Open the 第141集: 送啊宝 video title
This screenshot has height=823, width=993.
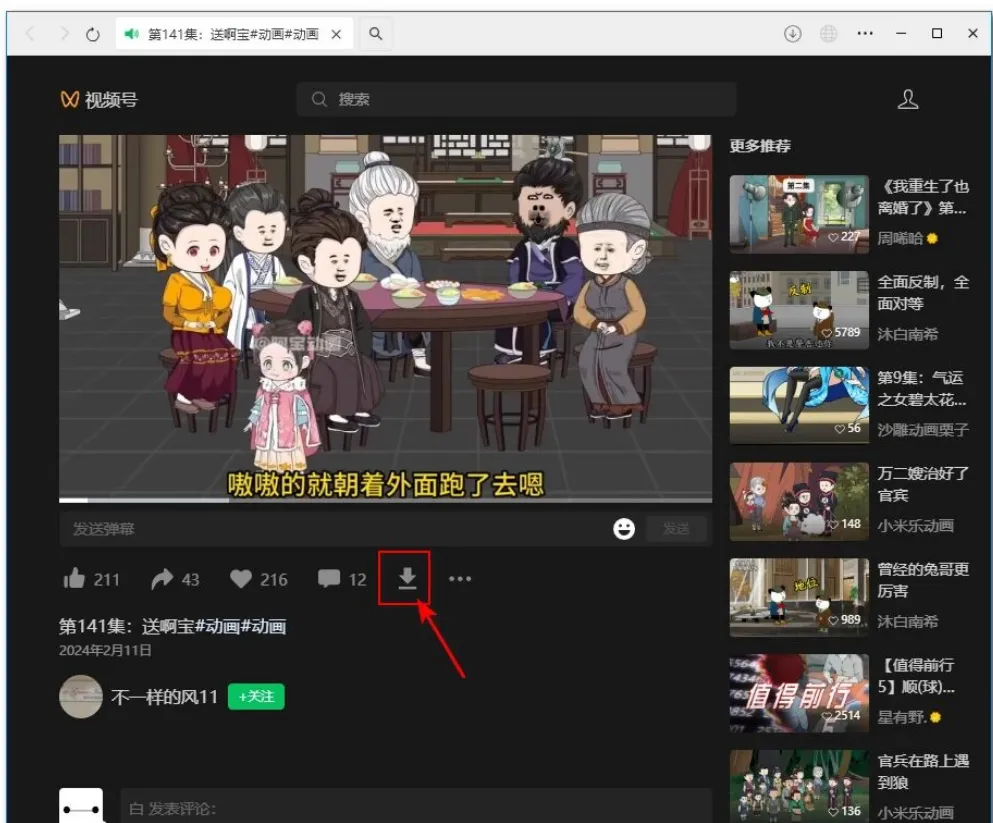coord(172,626)
